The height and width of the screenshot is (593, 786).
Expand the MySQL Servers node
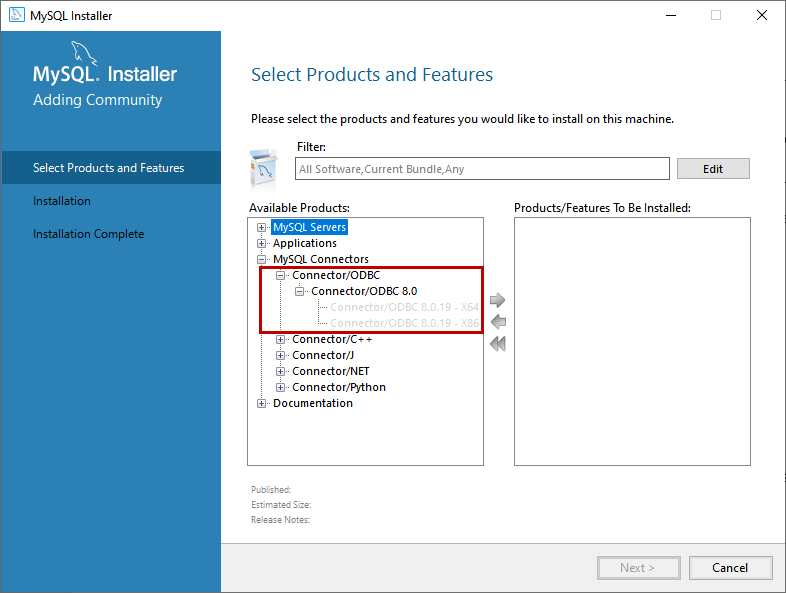[x=261, y=228]
